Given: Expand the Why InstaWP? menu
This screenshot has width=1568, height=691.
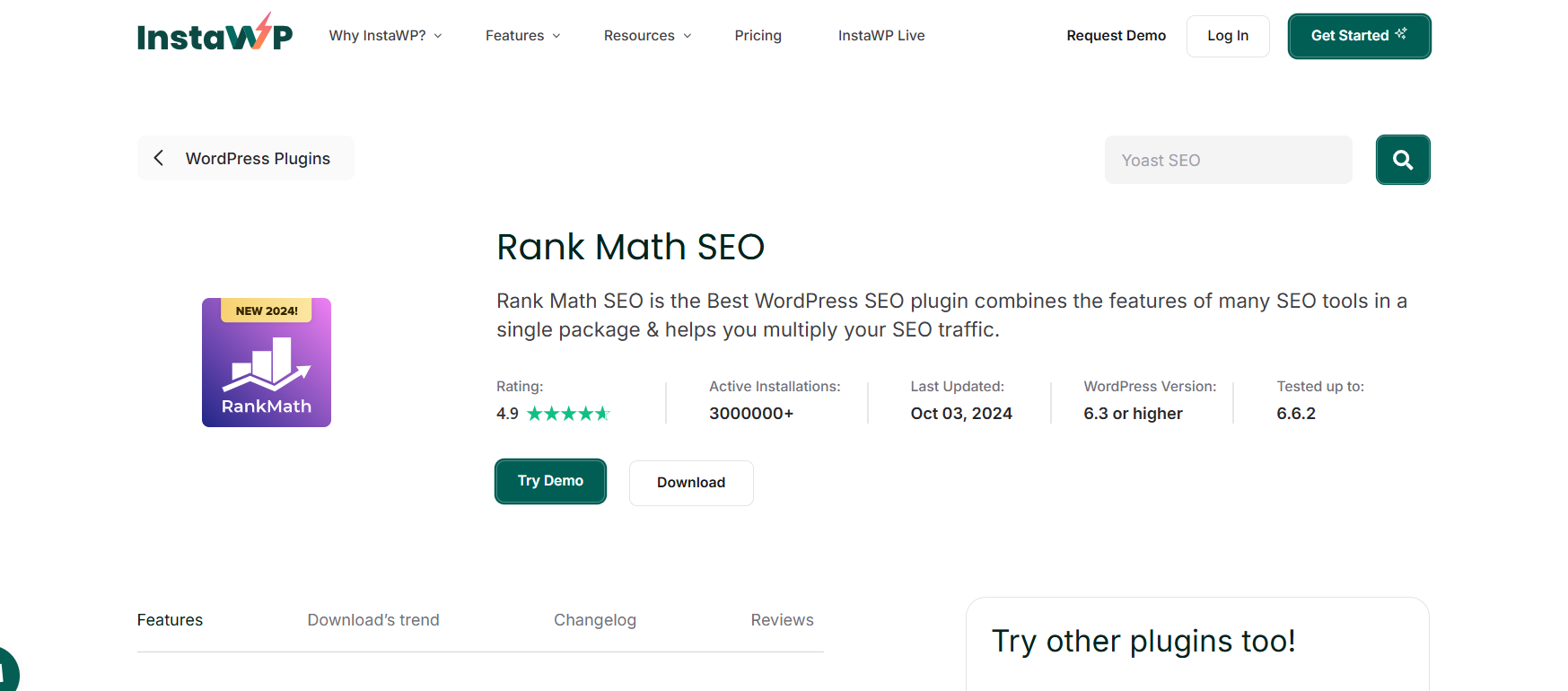Looking at the screenshot, I should tap(385, 36).
